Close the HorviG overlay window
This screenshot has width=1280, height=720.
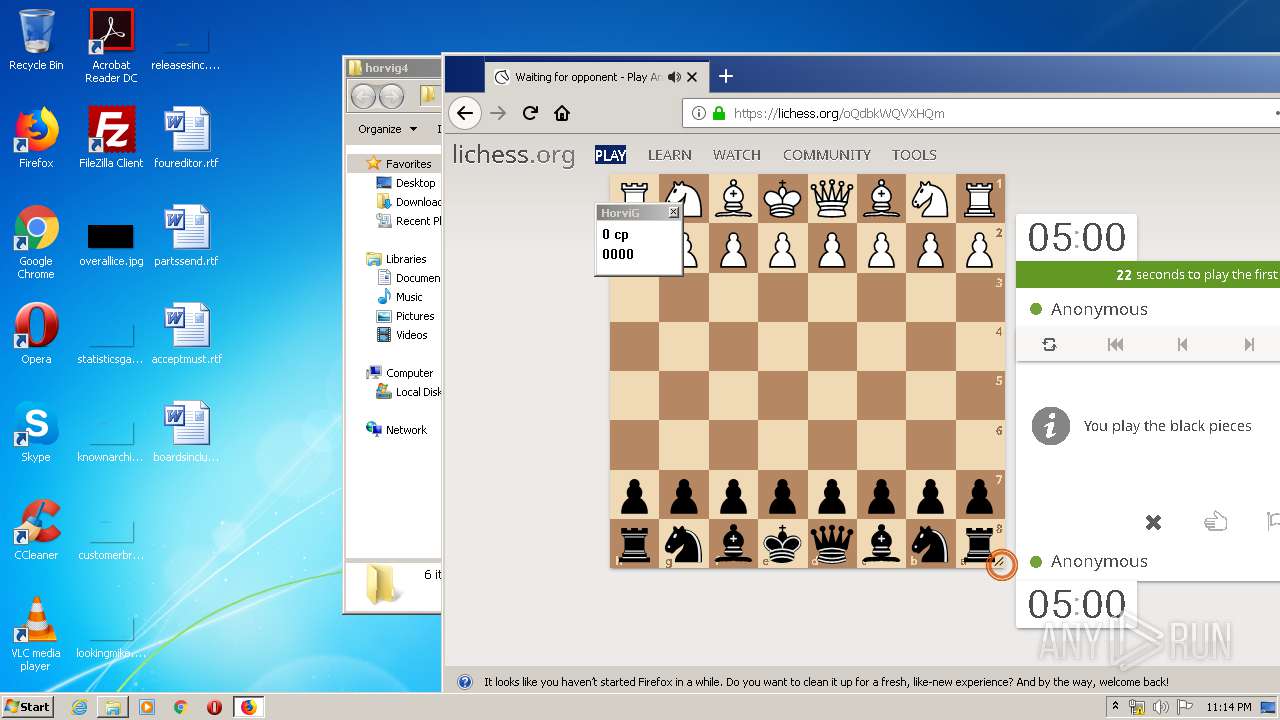[x=673, y=212]
